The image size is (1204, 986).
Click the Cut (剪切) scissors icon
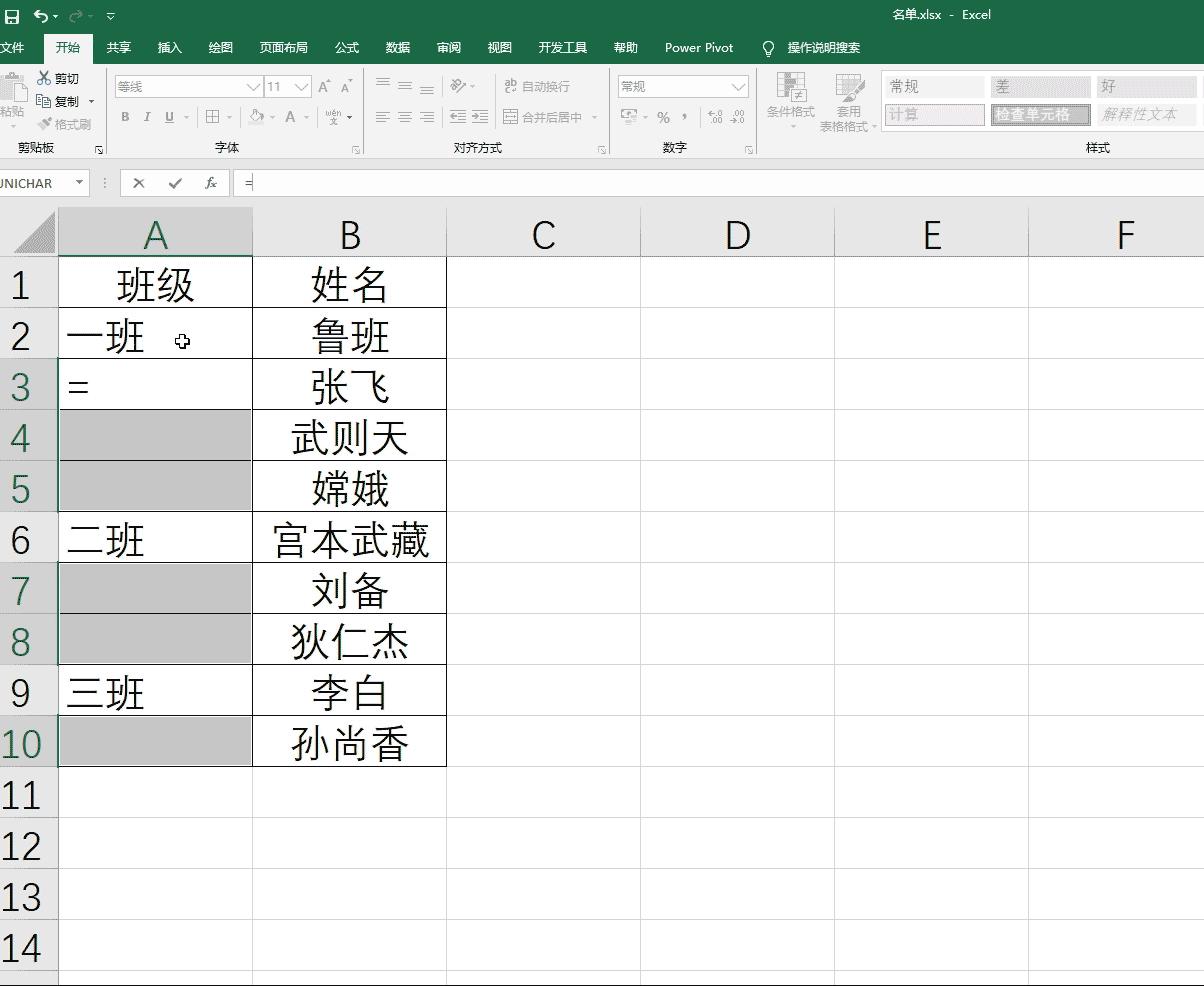pyautogui.click(x=45, y=78)
